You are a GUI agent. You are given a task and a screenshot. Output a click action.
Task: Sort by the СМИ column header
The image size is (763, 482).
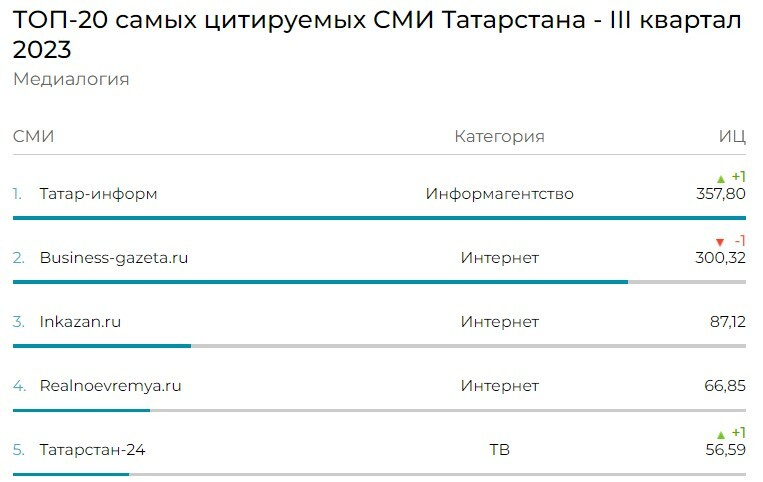click(33, 137)
